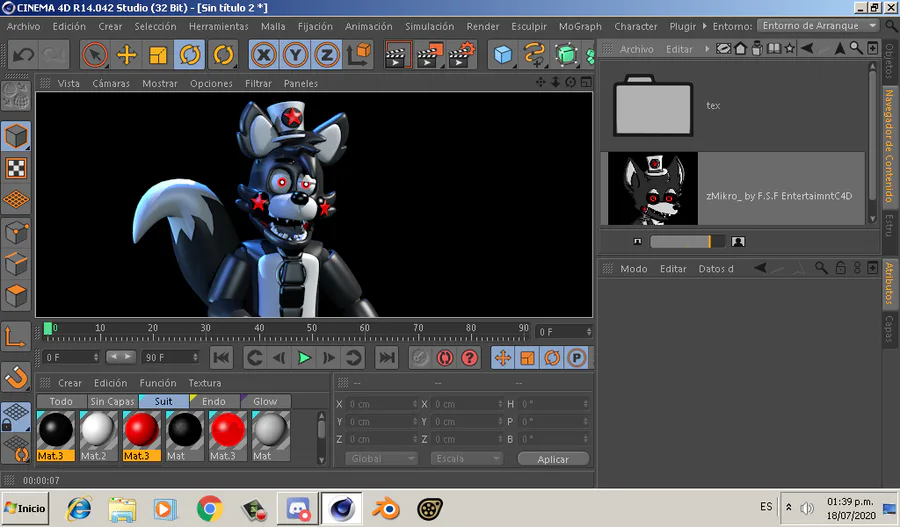The width and height of the screenshot is (900, 527).
Task: Switch to Edges mode
Action: tap(15, 265)
